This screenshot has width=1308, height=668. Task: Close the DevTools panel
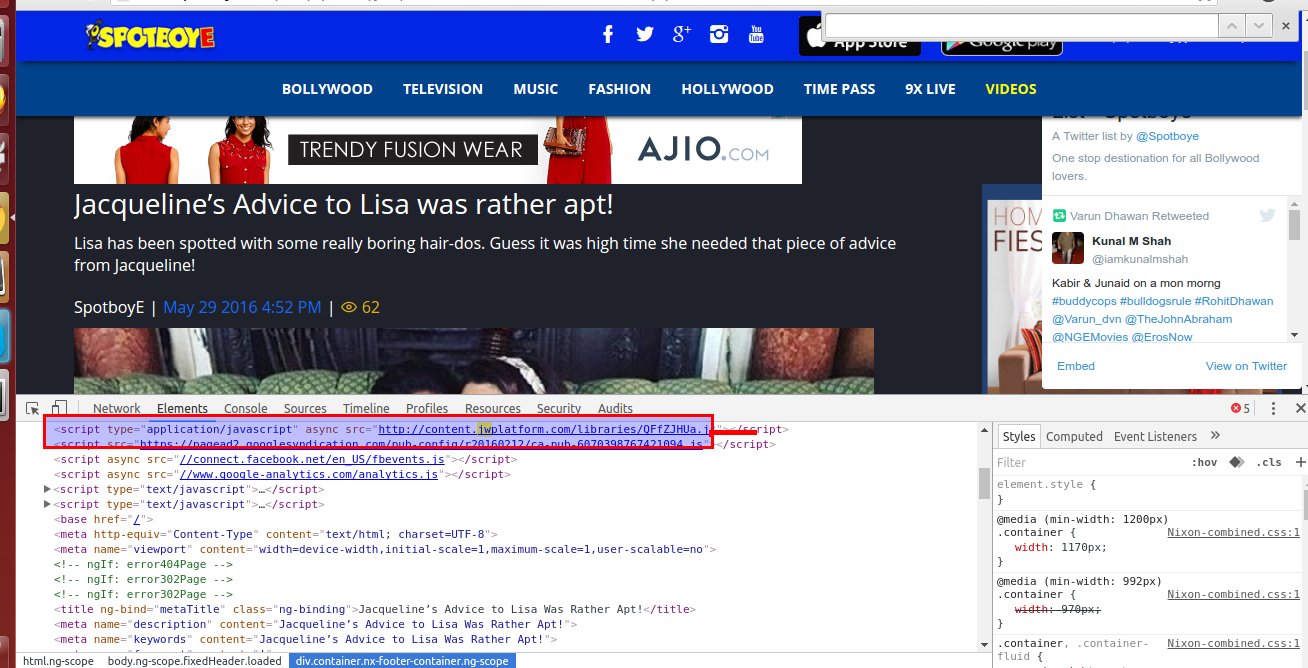[1300, 408]
